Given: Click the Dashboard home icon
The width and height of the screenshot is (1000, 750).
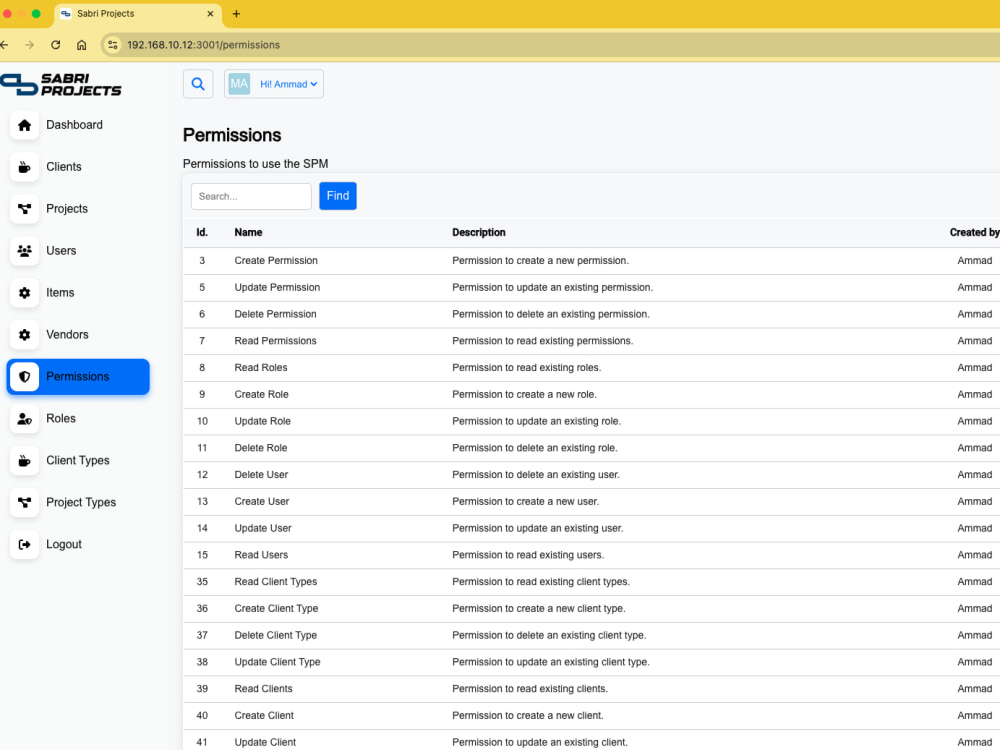Looking at the screenshot, I should point(24,125).
